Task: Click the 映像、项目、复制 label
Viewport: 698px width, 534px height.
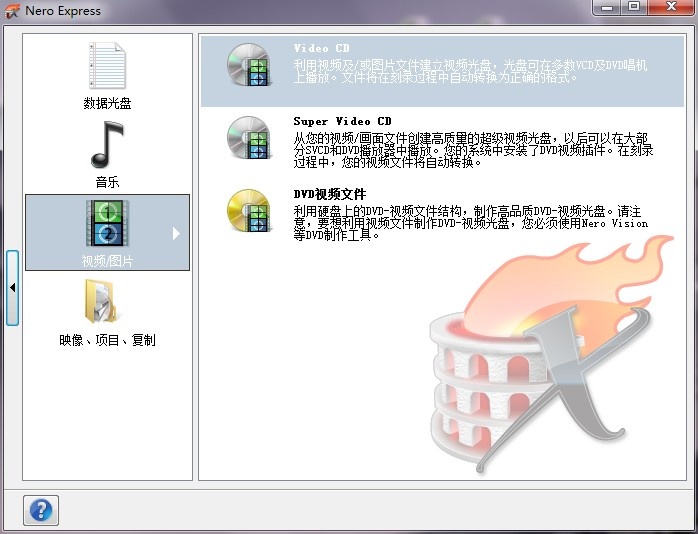Action: pos(107,340)
